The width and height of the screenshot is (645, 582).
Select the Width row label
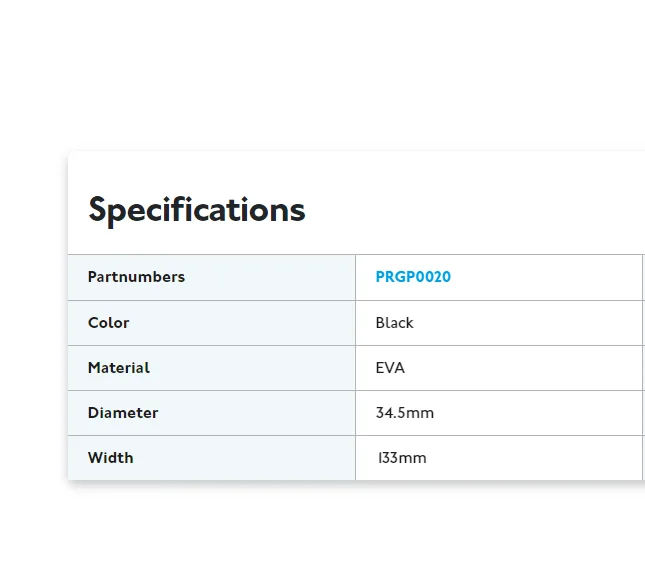click(x=111, y=458)
